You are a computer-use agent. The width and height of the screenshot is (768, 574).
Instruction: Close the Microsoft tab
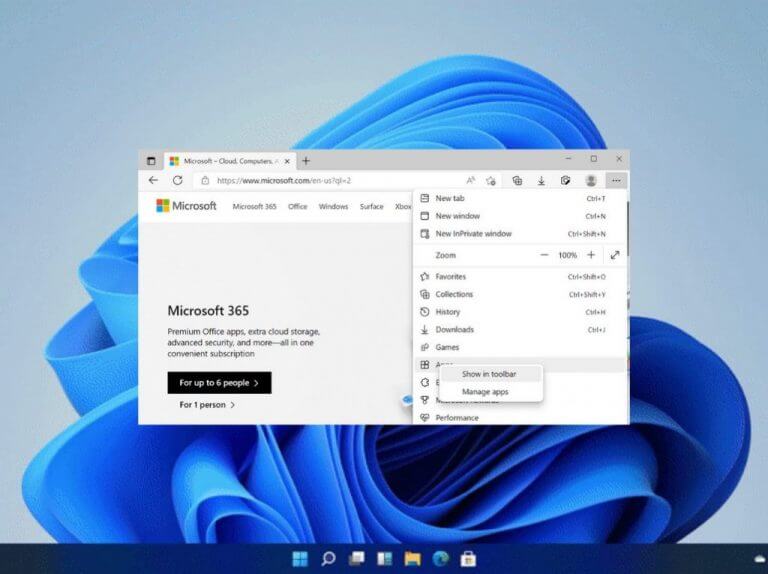[x=287, y=161]
